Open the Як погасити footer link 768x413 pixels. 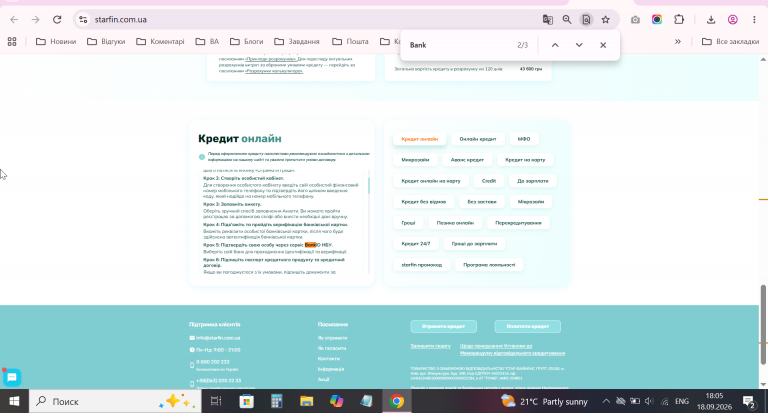332,348
